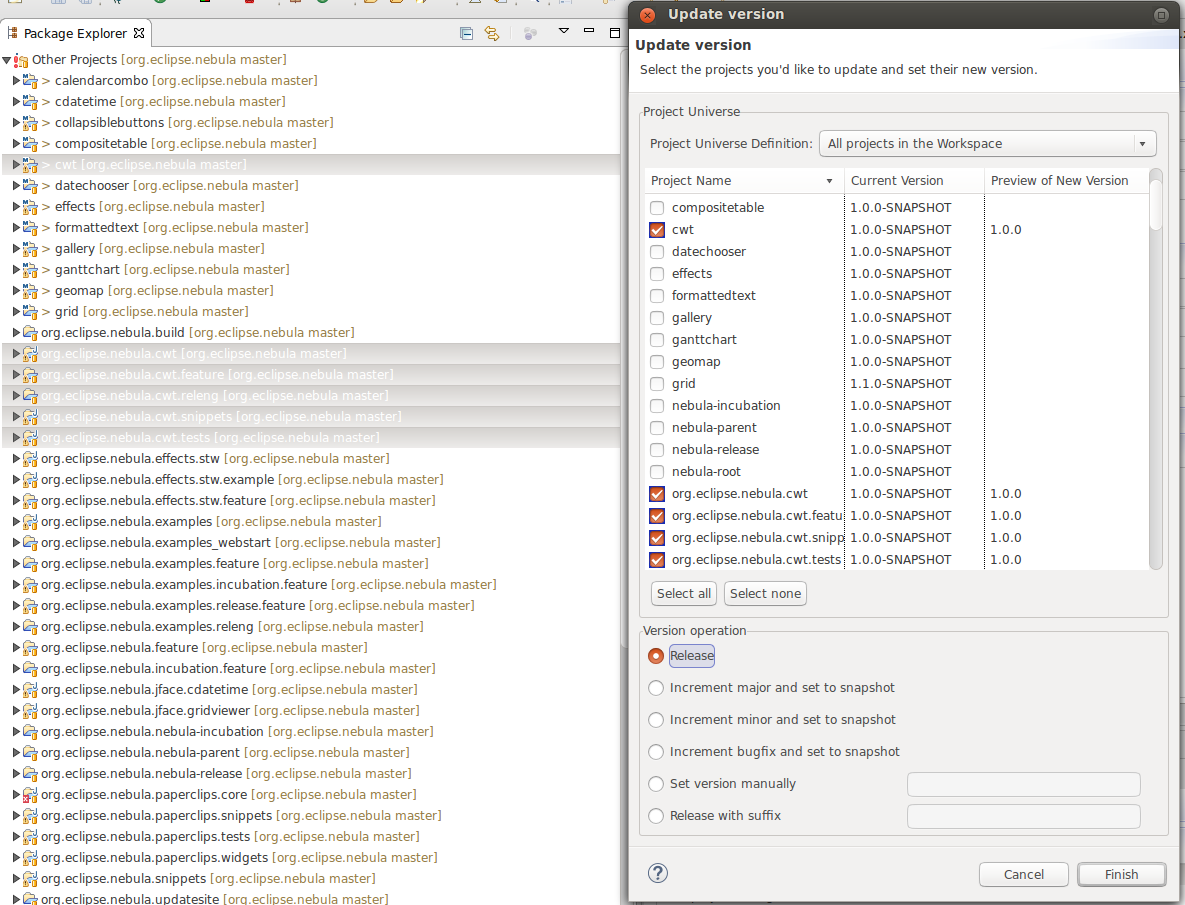
Task: Minimize the Package Explorer view
Action: tap(590, 32)
